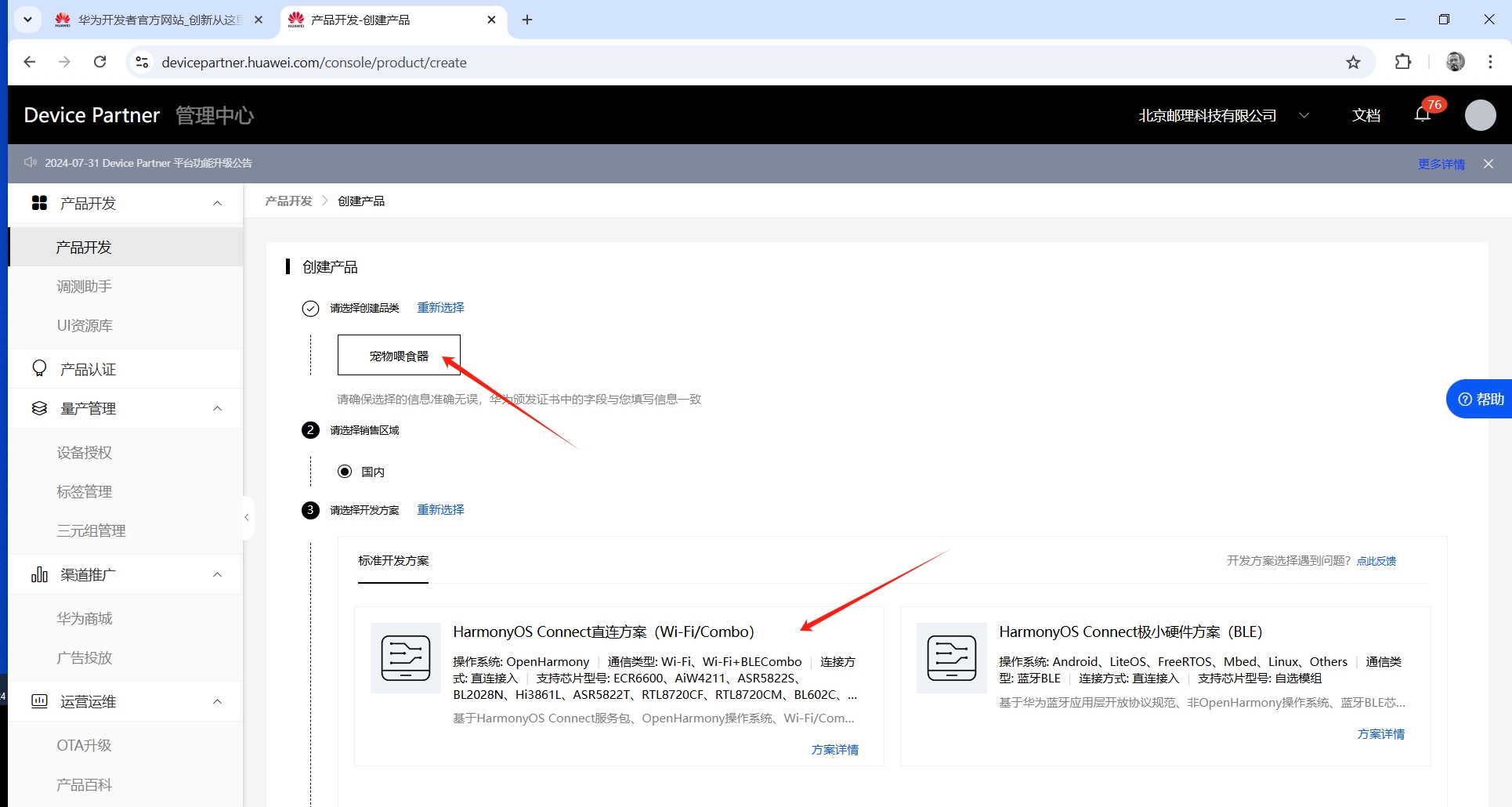Screen dimensions: 1512x807
Task: Open the floating 帮助 help button
Action: 1480,399
